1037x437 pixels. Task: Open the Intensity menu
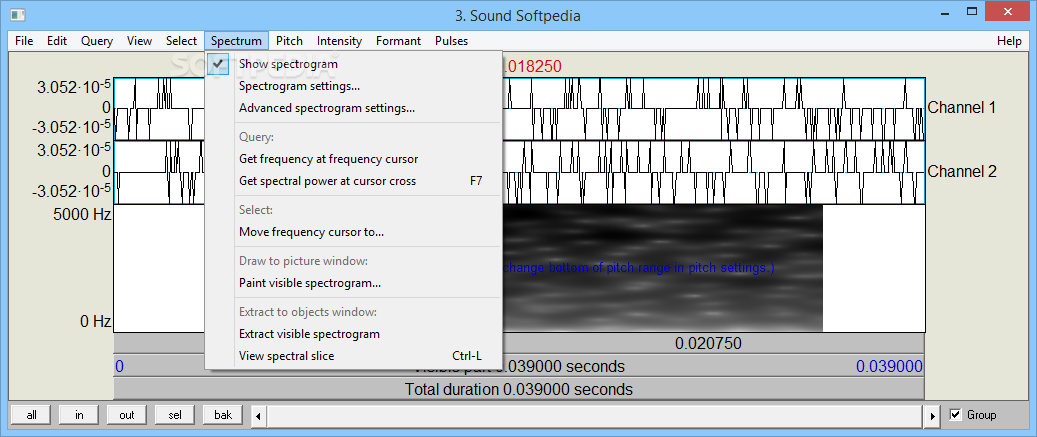pyautogui.click(x=339, y=41)
